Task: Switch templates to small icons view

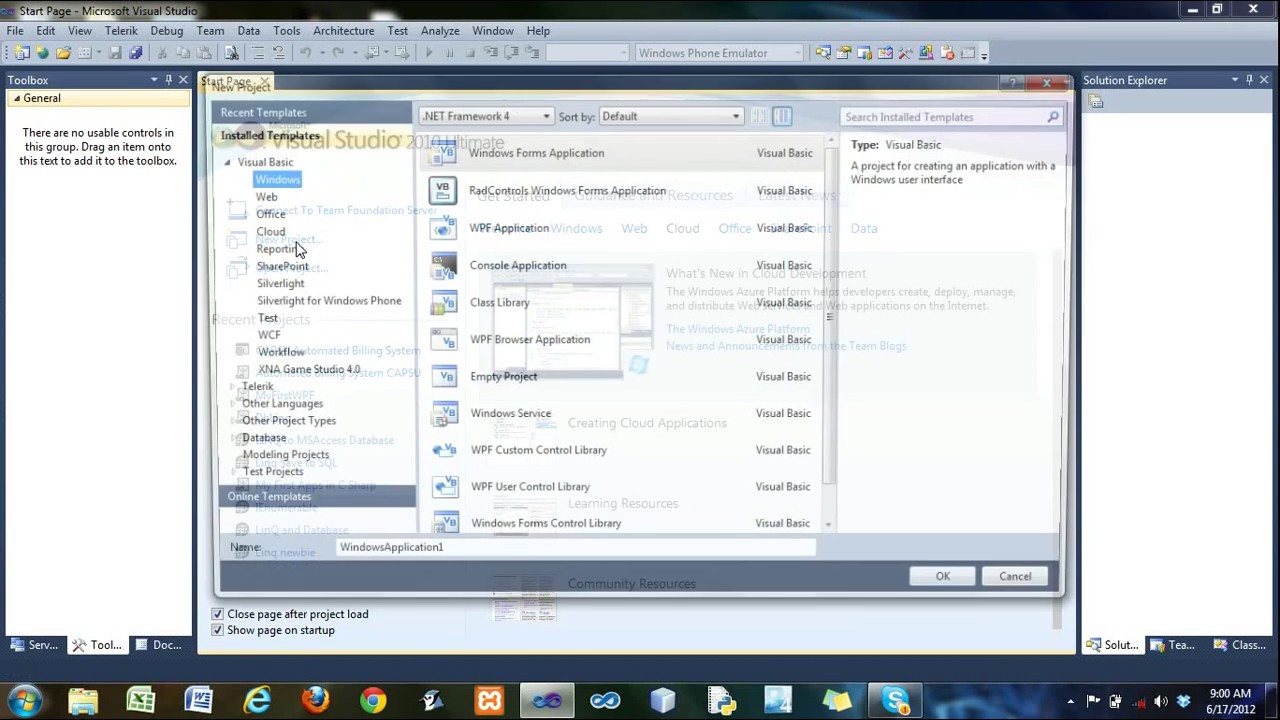Action: tap(759, 117)
